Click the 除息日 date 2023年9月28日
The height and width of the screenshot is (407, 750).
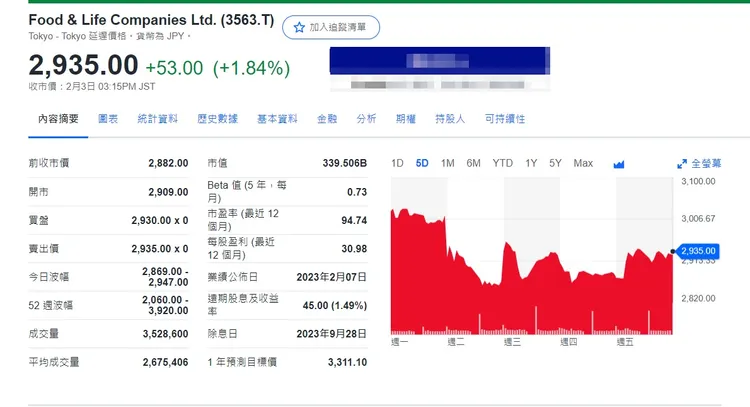click(x=331, y=334)
